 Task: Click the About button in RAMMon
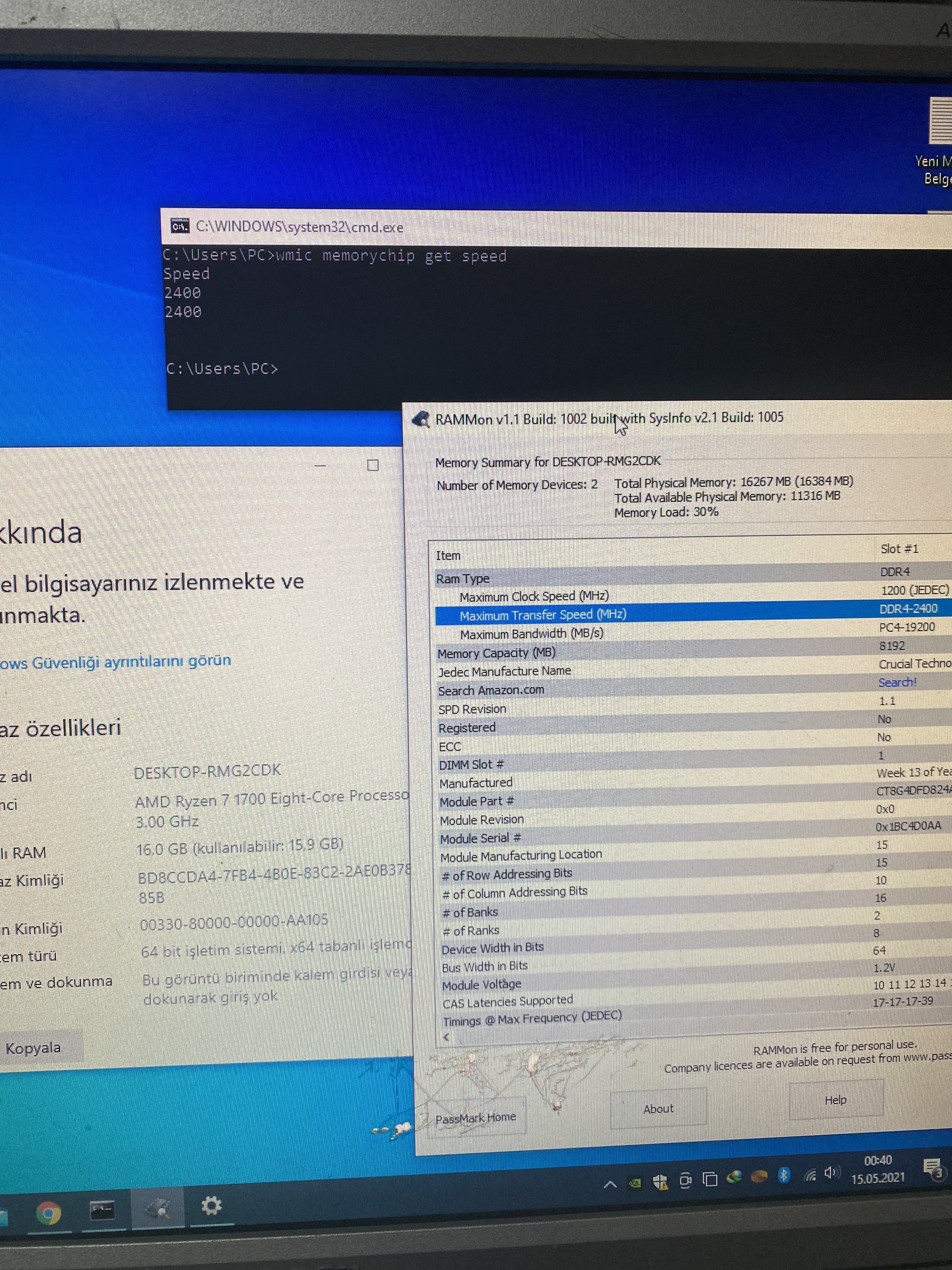click(x=658, y=1108)
